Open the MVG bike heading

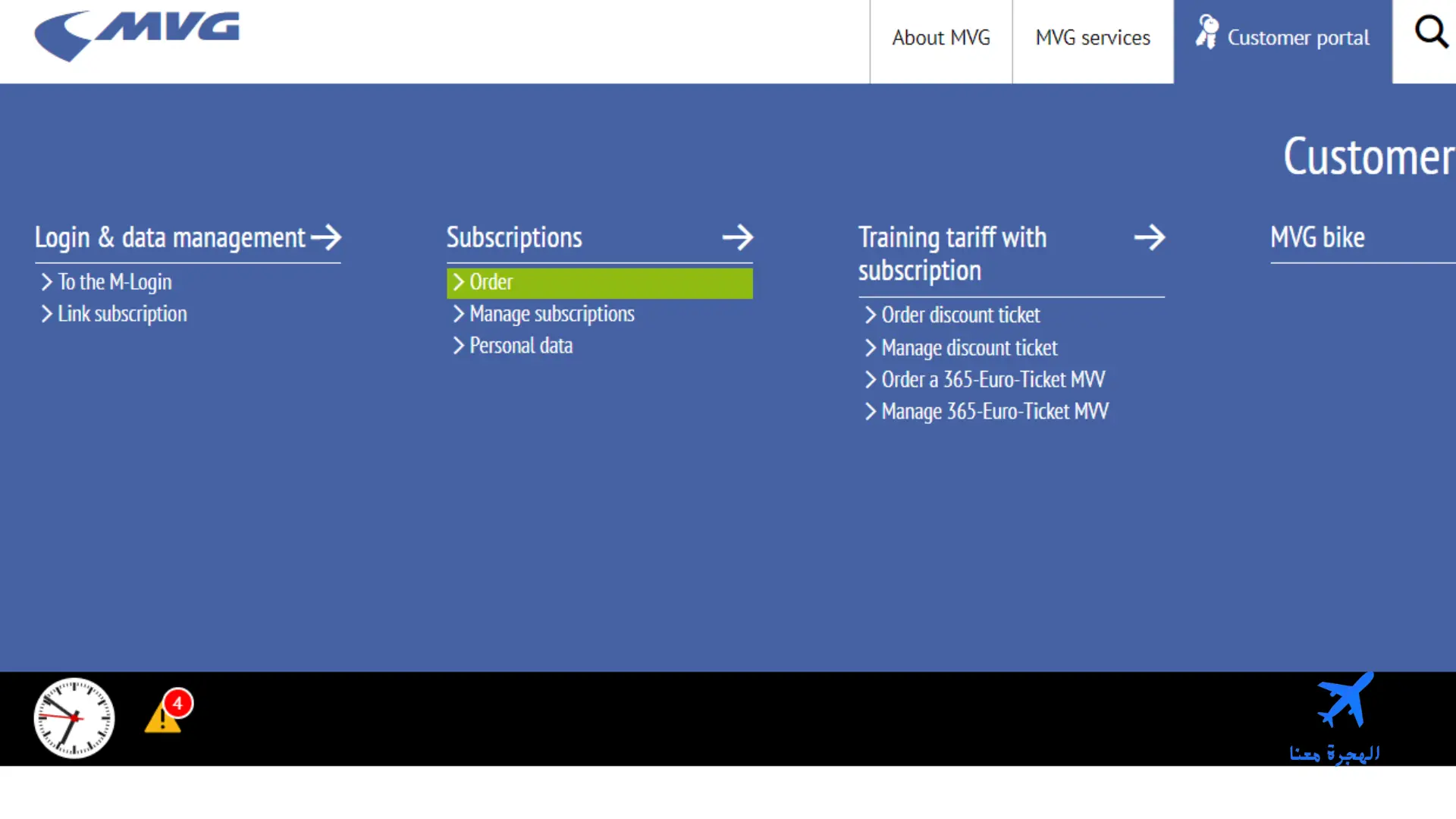1317,237
